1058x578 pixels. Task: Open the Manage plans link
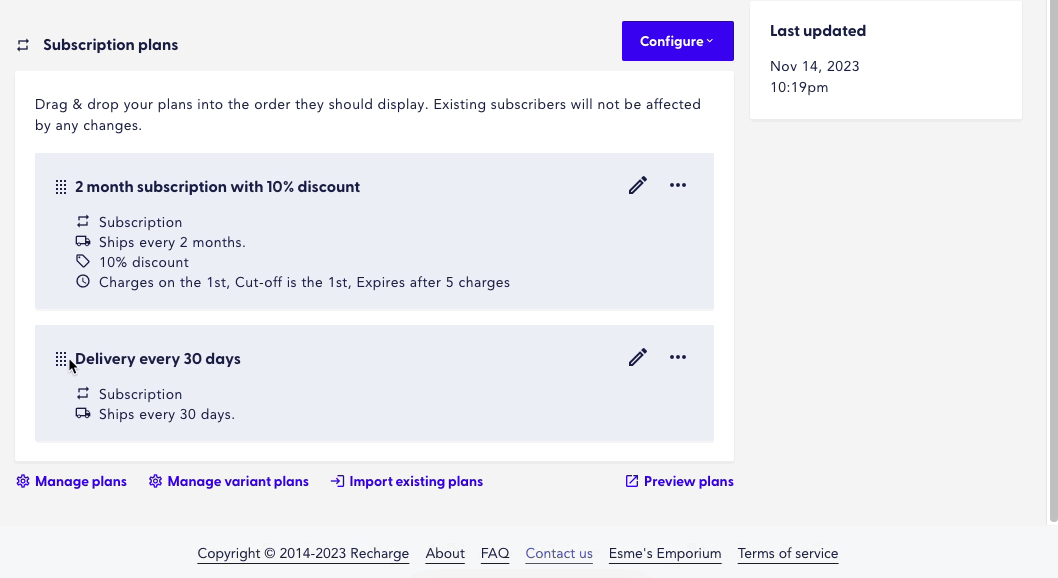click(x=80, y=481)
